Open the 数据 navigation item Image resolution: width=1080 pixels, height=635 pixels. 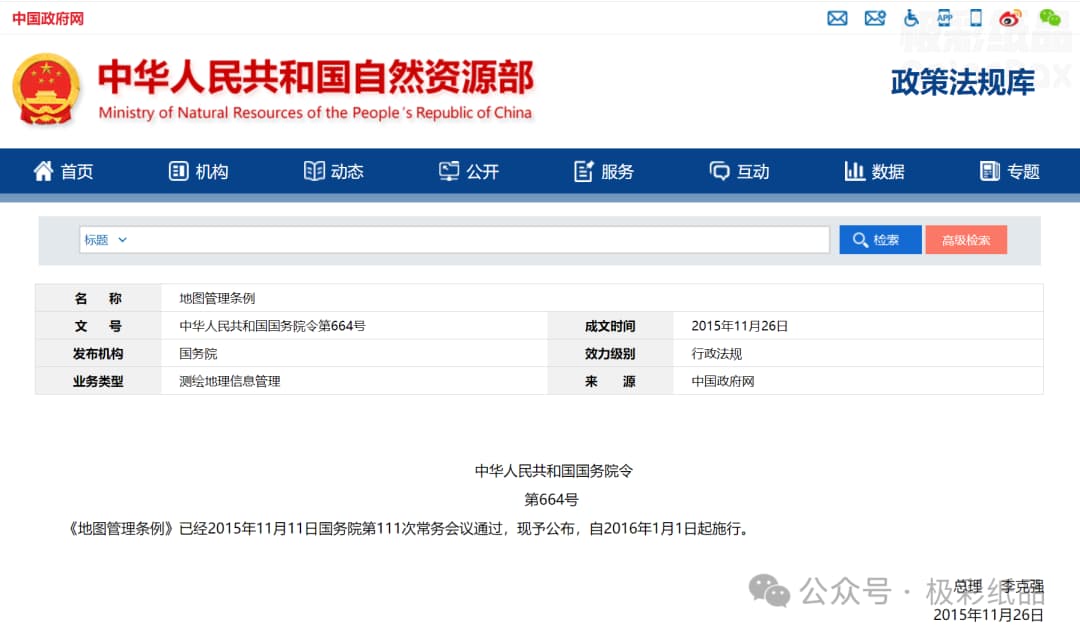point(875,171)
